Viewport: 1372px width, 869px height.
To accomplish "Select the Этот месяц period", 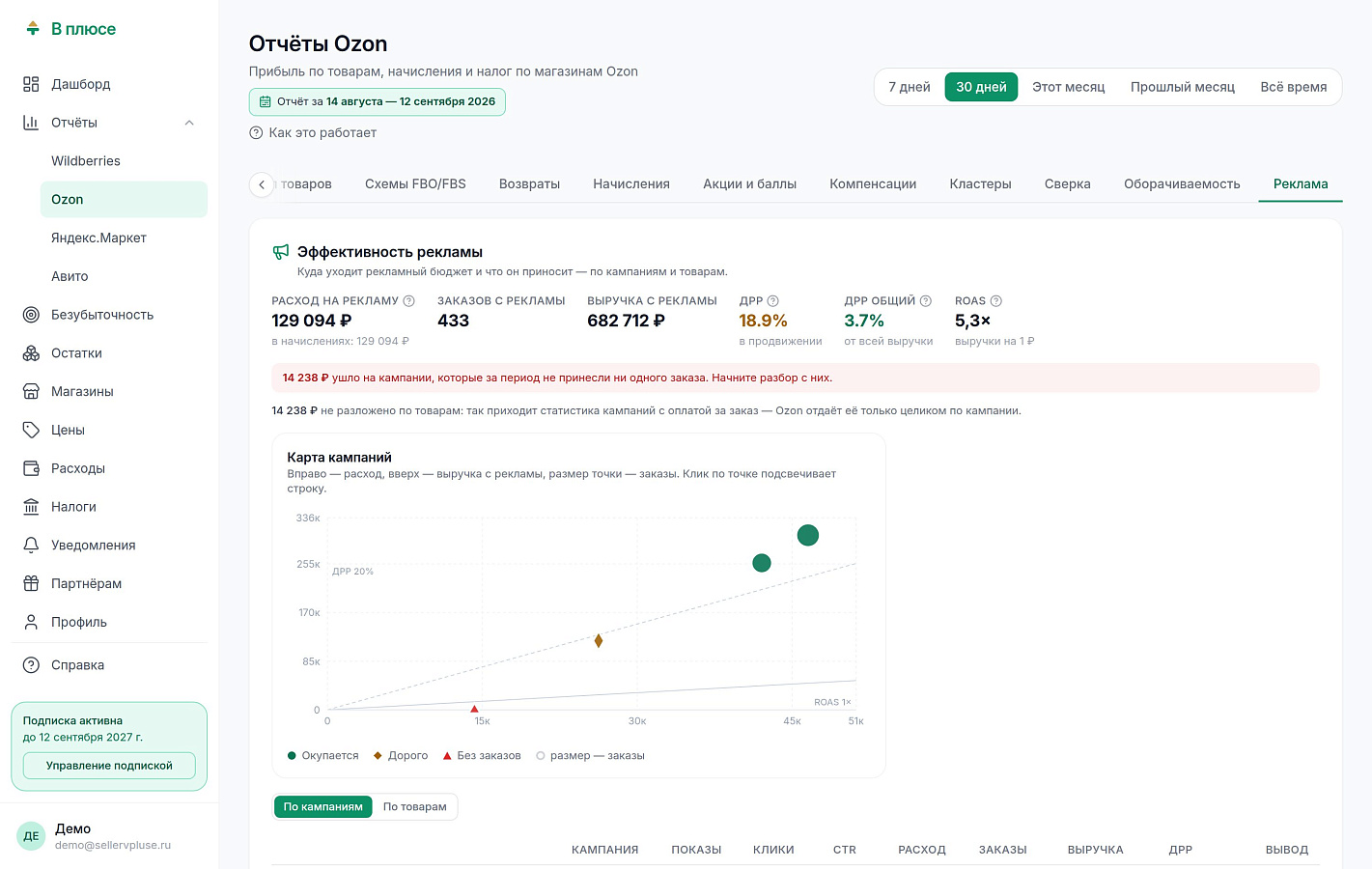I will point(1069,87).
